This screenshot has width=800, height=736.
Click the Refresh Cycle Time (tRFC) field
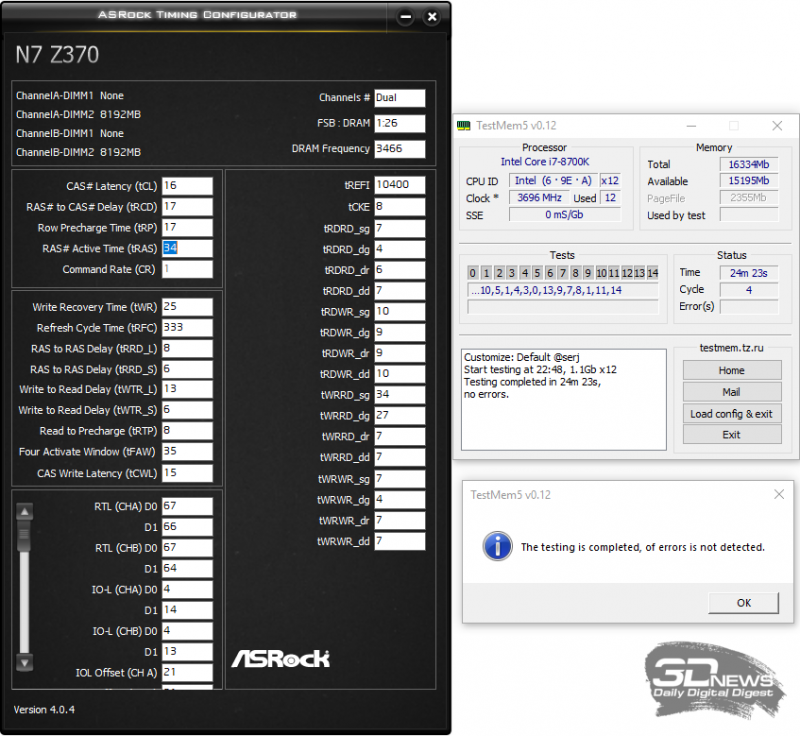click(187, 328)
